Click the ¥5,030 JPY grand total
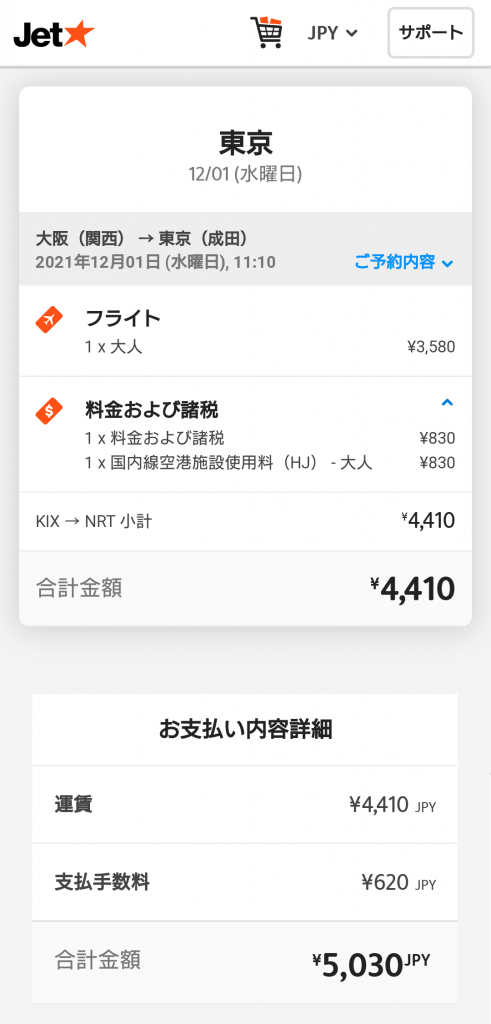This screenshot has width=491, height=1024. [x=372, y=965]
